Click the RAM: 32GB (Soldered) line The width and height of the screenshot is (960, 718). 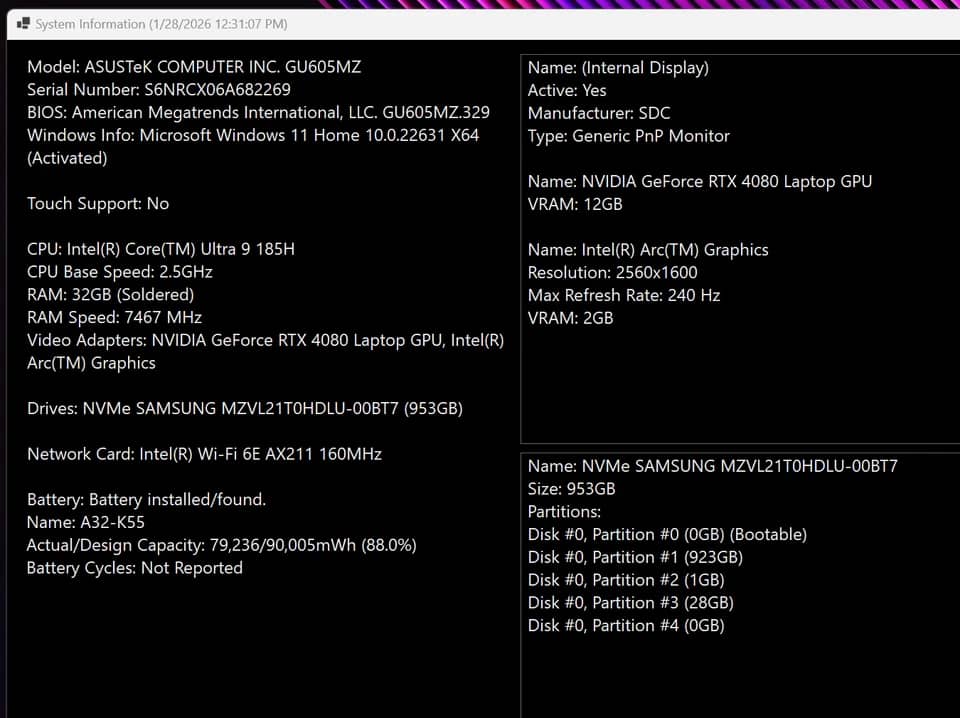[x=110, y=294]
